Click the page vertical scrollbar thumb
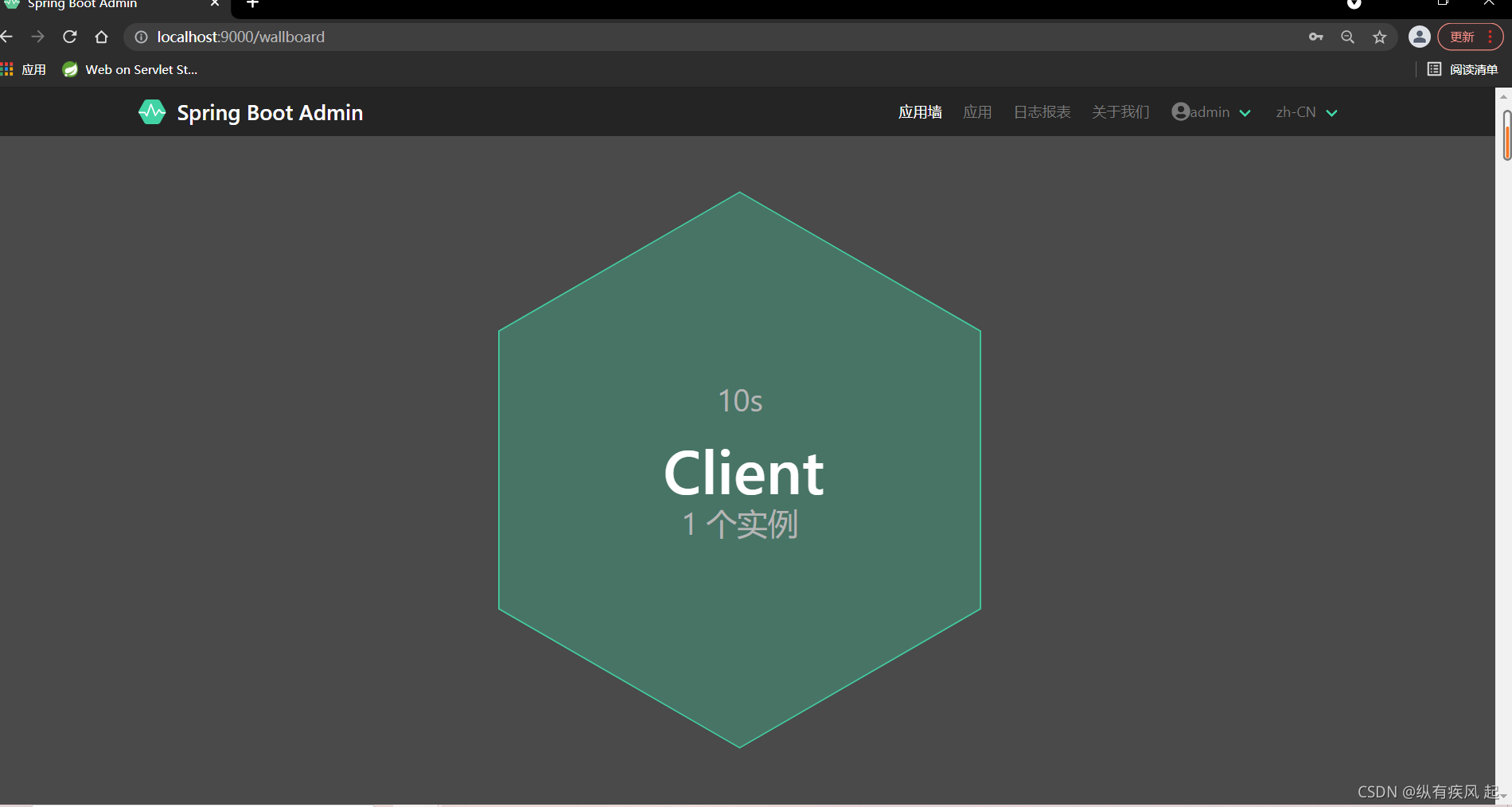This screenshot has width=1512, height=807. (x=1506, y=135)
